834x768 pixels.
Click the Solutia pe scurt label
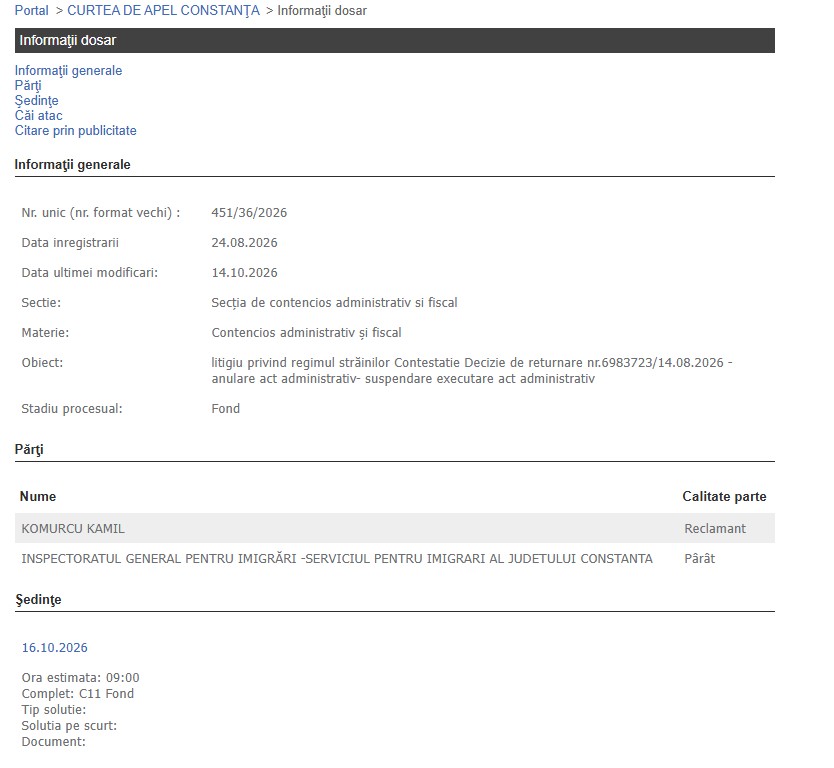tap(69, 725)
